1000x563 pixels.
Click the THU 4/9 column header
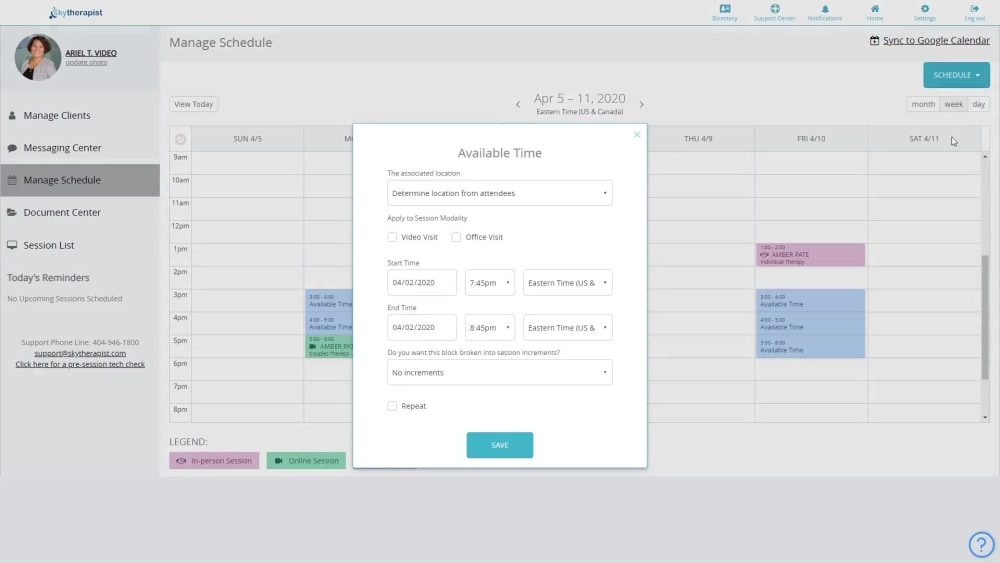tap(698, 138)
